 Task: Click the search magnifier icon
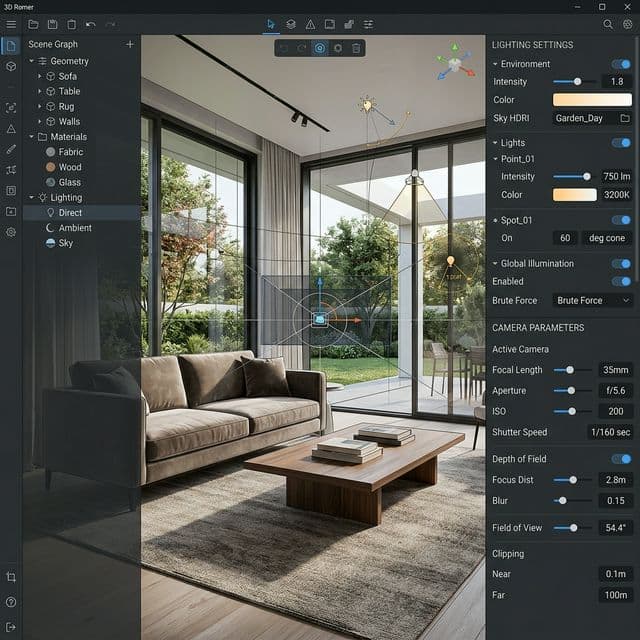608,24
